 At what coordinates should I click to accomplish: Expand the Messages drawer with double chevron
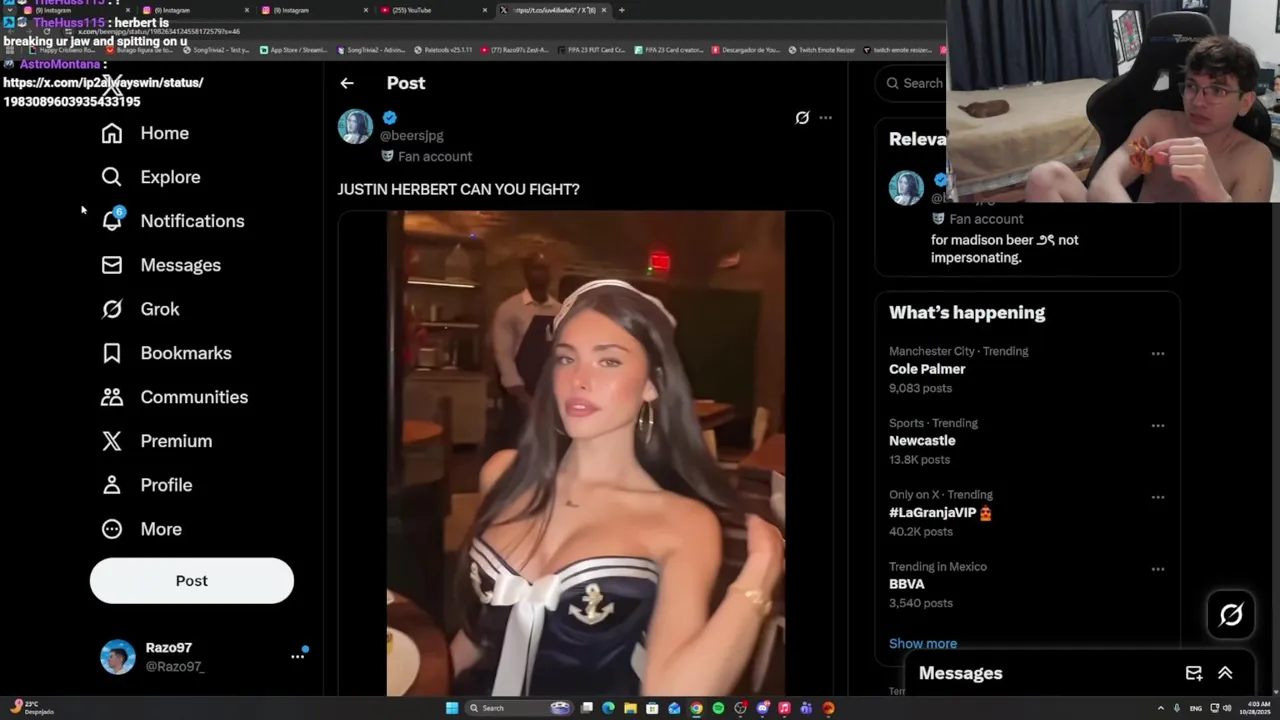(1225, 673)
